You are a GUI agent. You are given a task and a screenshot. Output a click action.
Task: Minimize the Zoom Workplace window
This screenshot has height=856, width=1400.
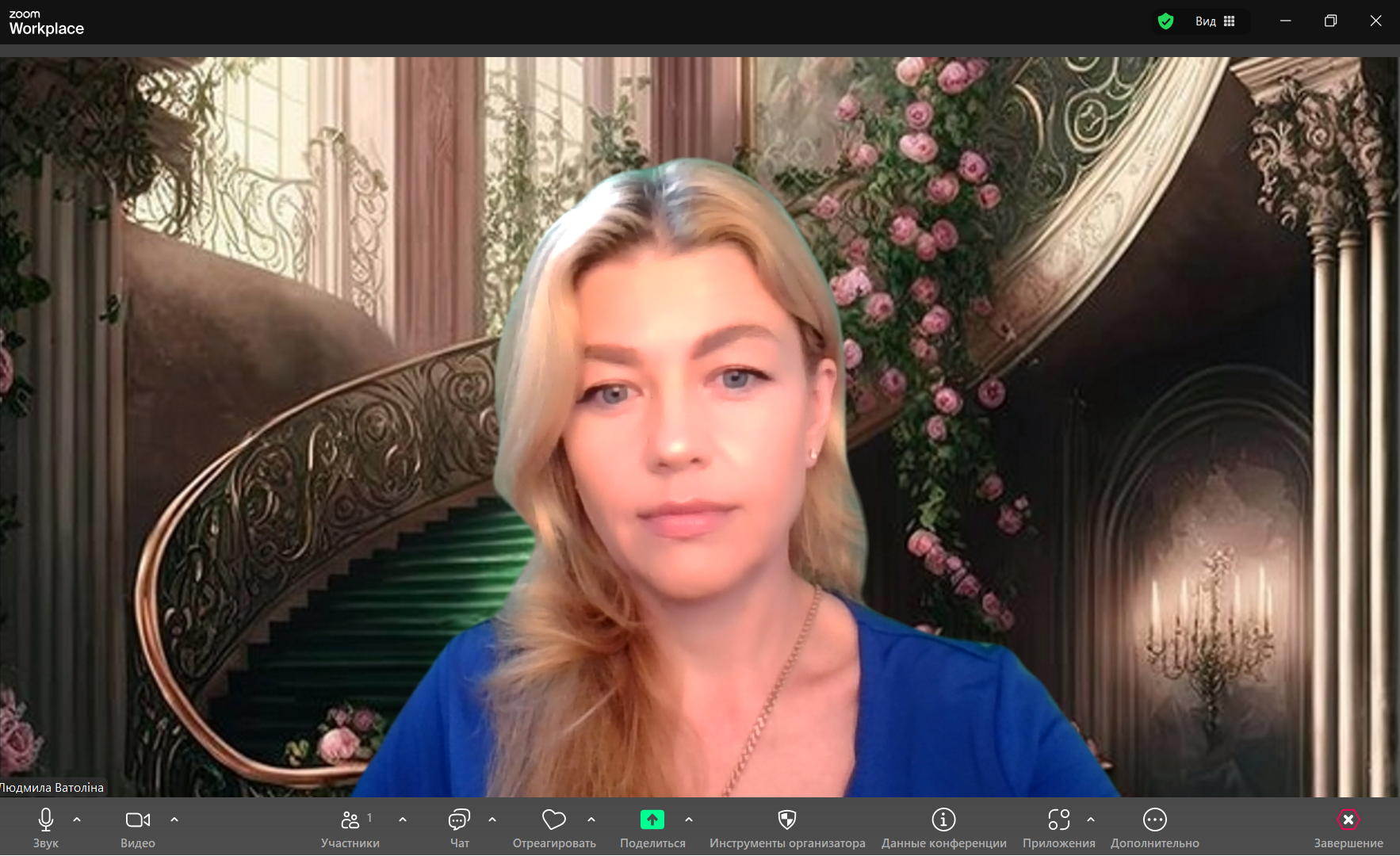(x=1286, y=21)
